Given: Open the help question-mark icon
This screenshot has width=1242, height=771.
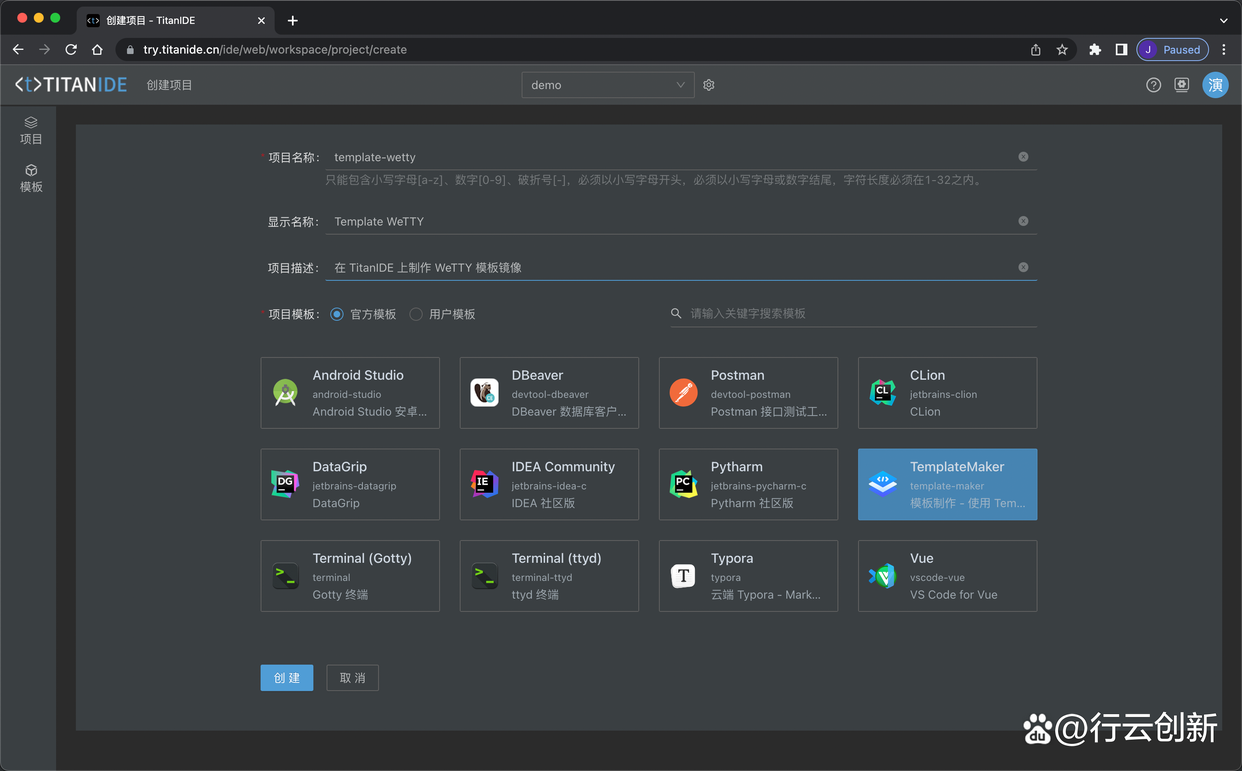Looking at the screenshot, I should coord(1153,85).
